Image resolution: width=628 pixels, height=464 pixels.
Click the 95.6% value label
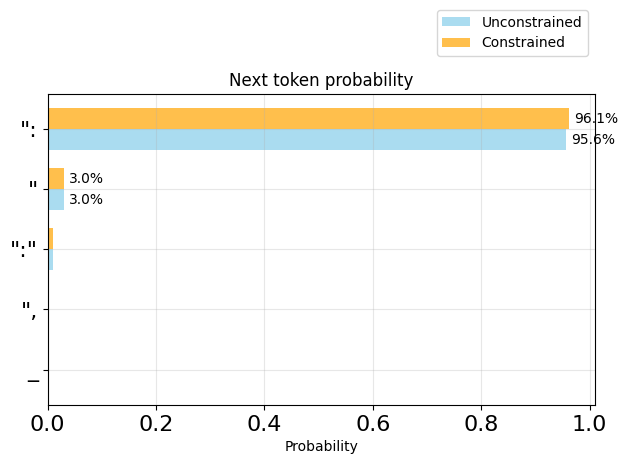pos(593,140)
